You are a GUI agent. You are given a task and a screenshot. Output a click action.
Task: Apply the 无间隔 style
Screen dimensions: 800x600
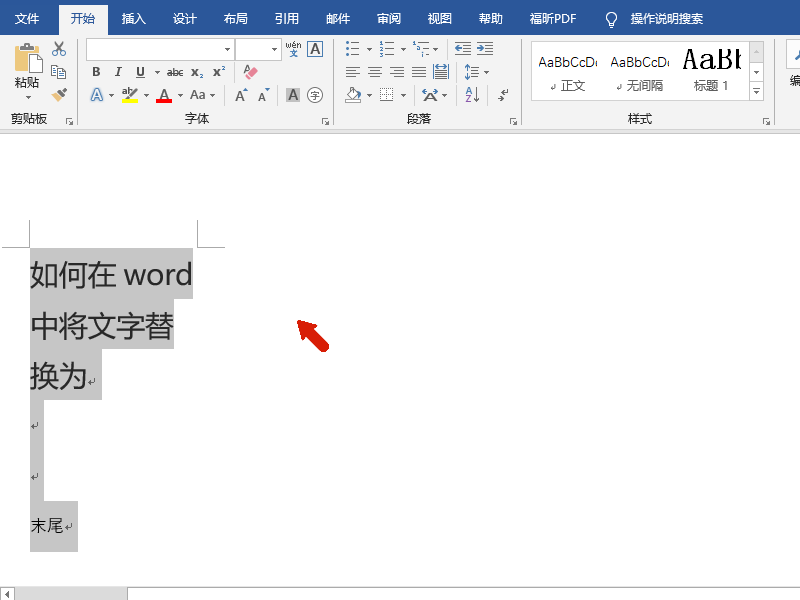pos(640,72)
